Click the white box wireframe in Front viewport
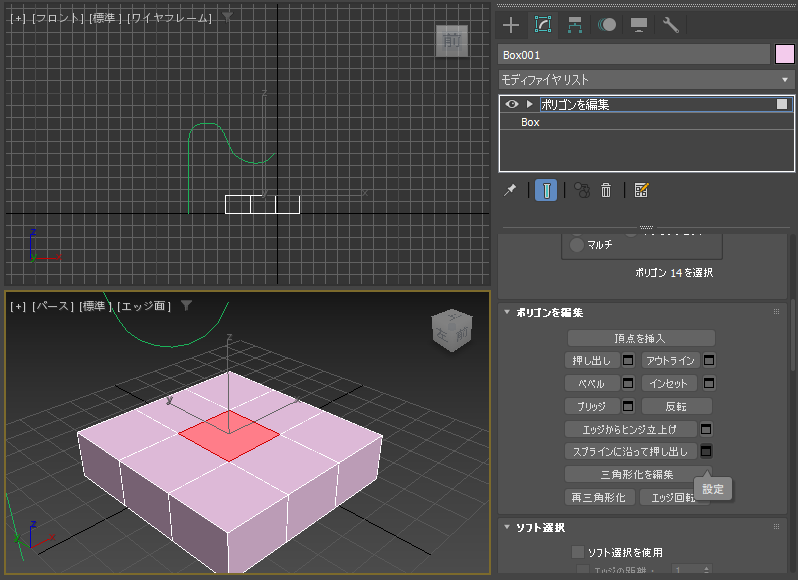The width and height of the screenshot is (798, 580). click(x=263, y=205)
